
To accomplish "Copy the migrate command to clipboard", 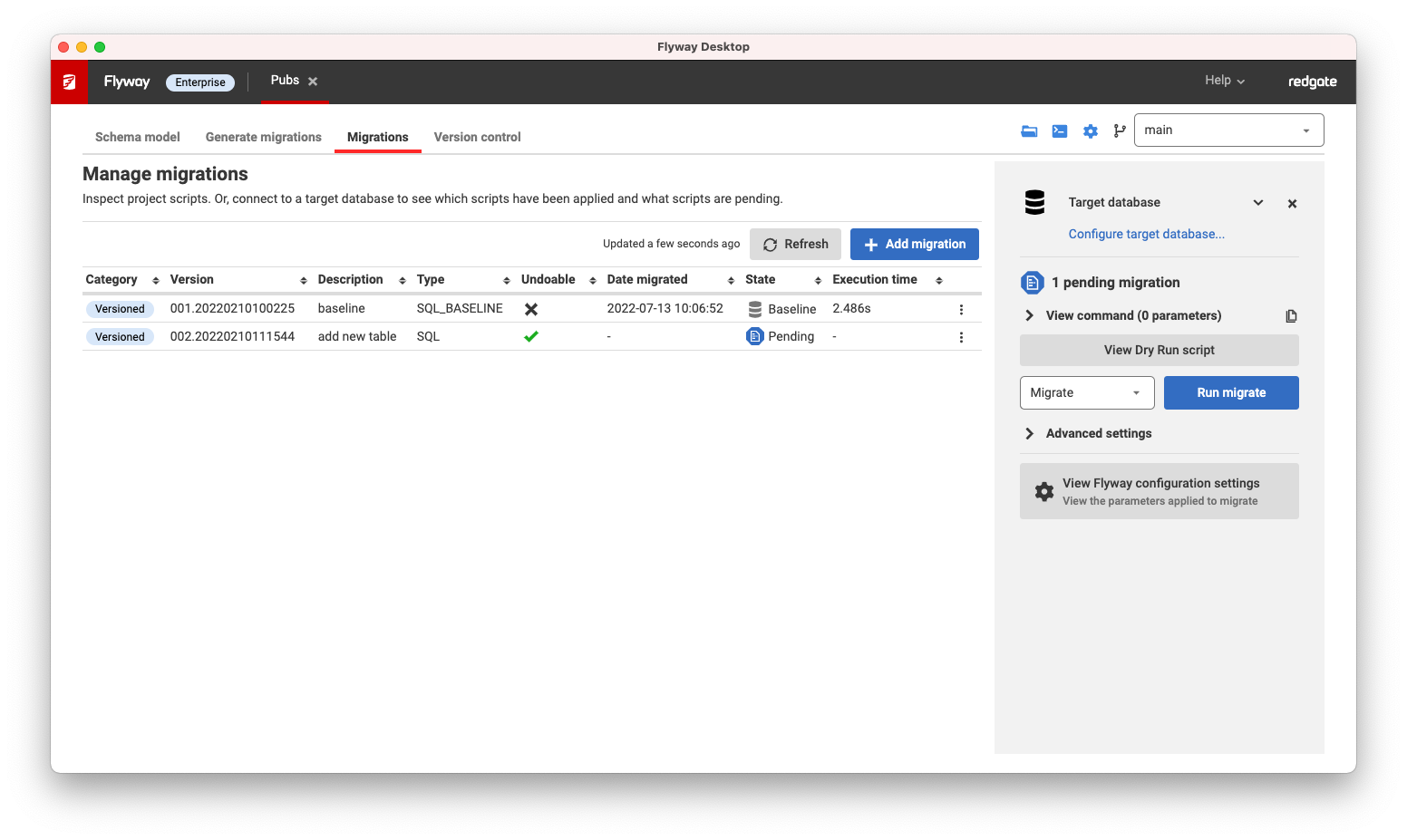I will point(1291,316).
